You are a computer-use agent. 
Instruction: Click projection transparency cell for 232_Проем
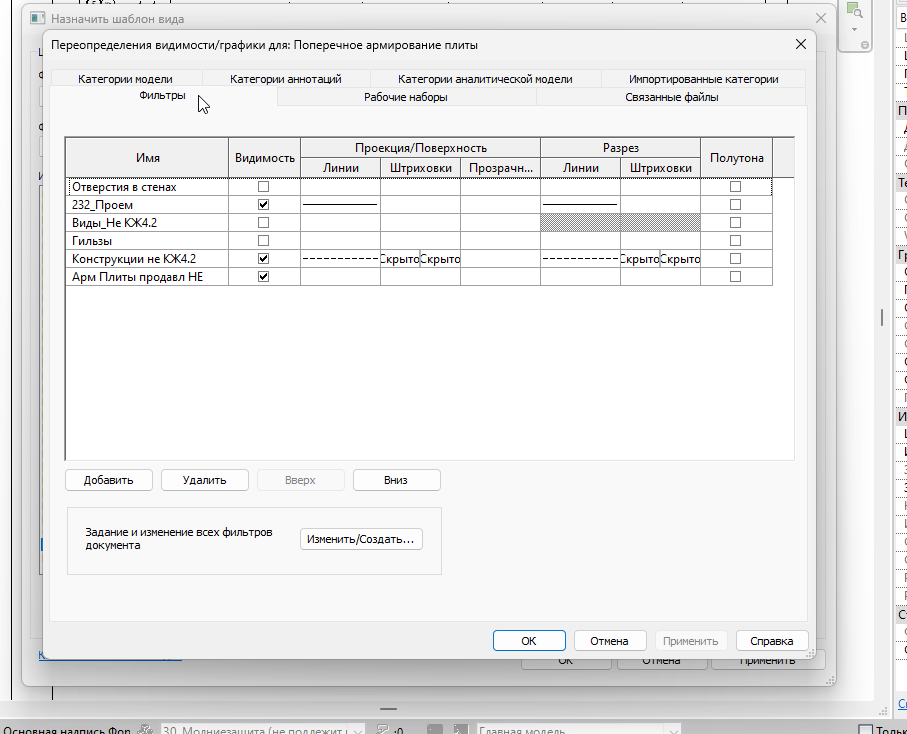pos(500,204)
